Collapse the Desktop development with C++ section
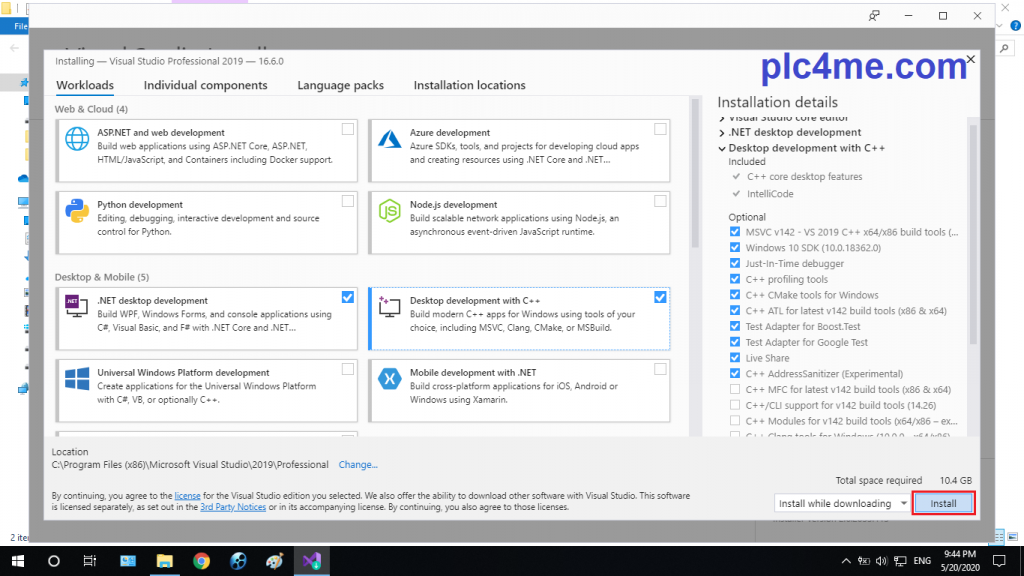 722,148
